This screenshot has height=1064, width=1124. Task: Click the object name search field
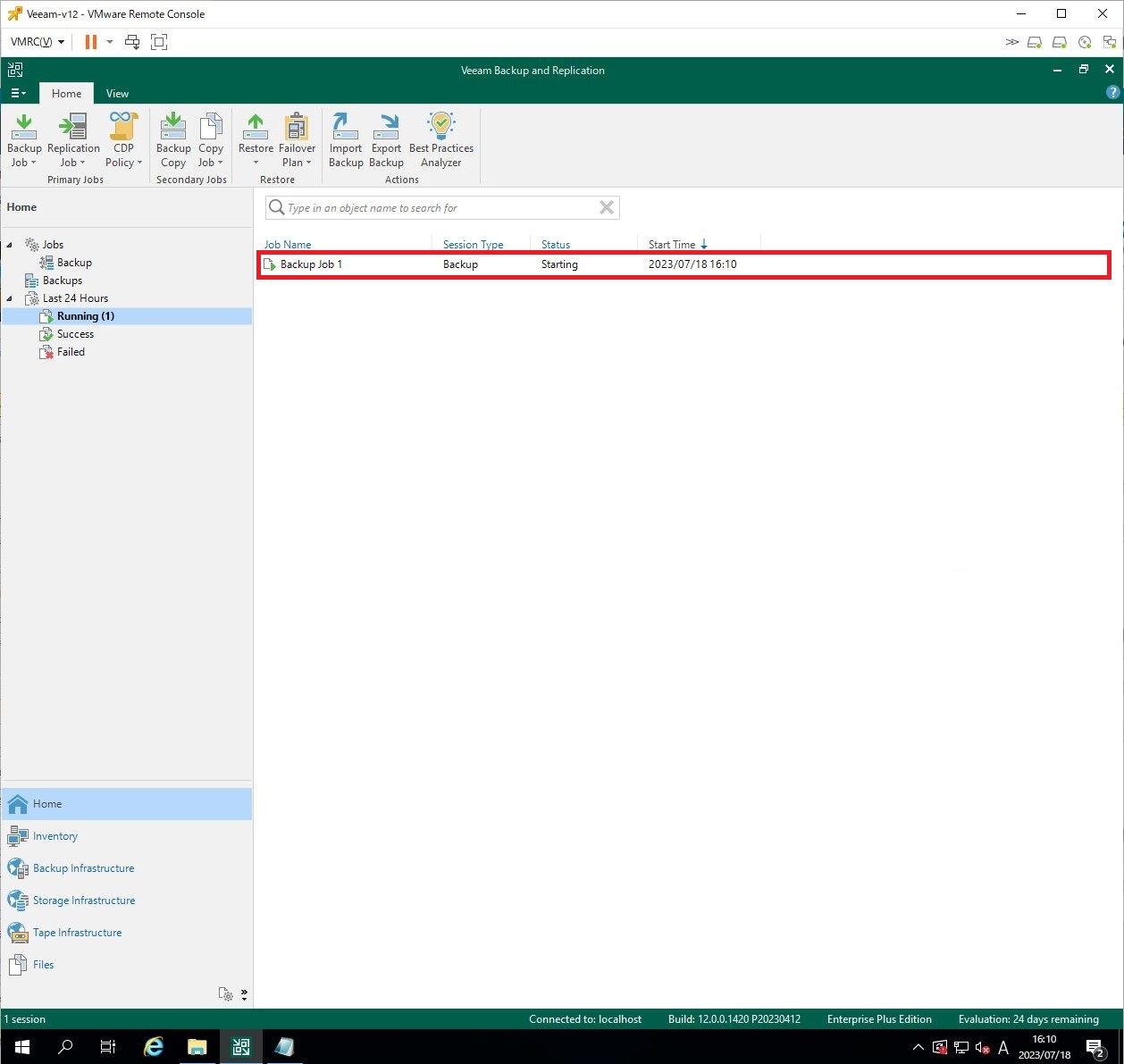pyautogui.click(x=441, y=208)
